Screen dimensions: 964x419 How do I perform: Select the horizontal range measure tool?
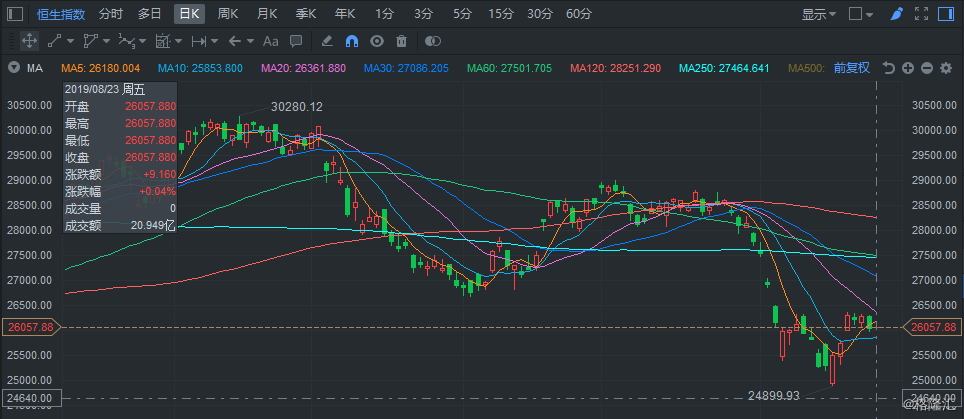pos(199,41)
